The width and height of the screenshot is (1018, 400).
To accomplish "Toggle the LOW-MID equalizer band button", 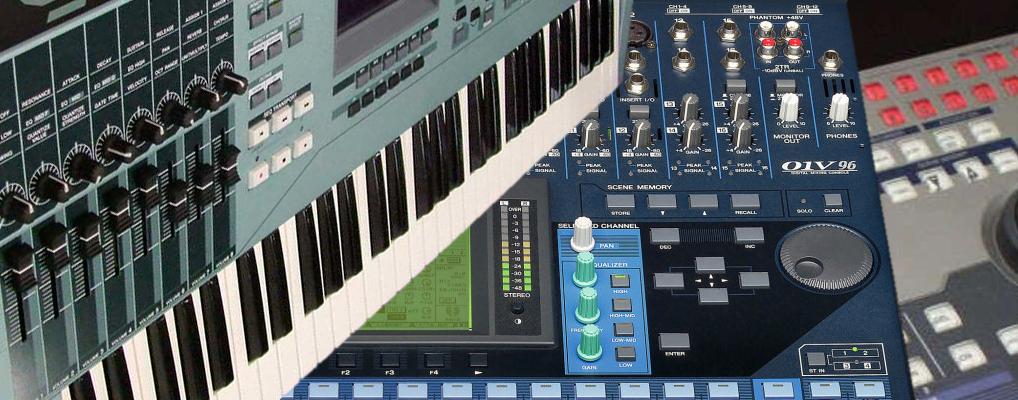I will [624, 329].
